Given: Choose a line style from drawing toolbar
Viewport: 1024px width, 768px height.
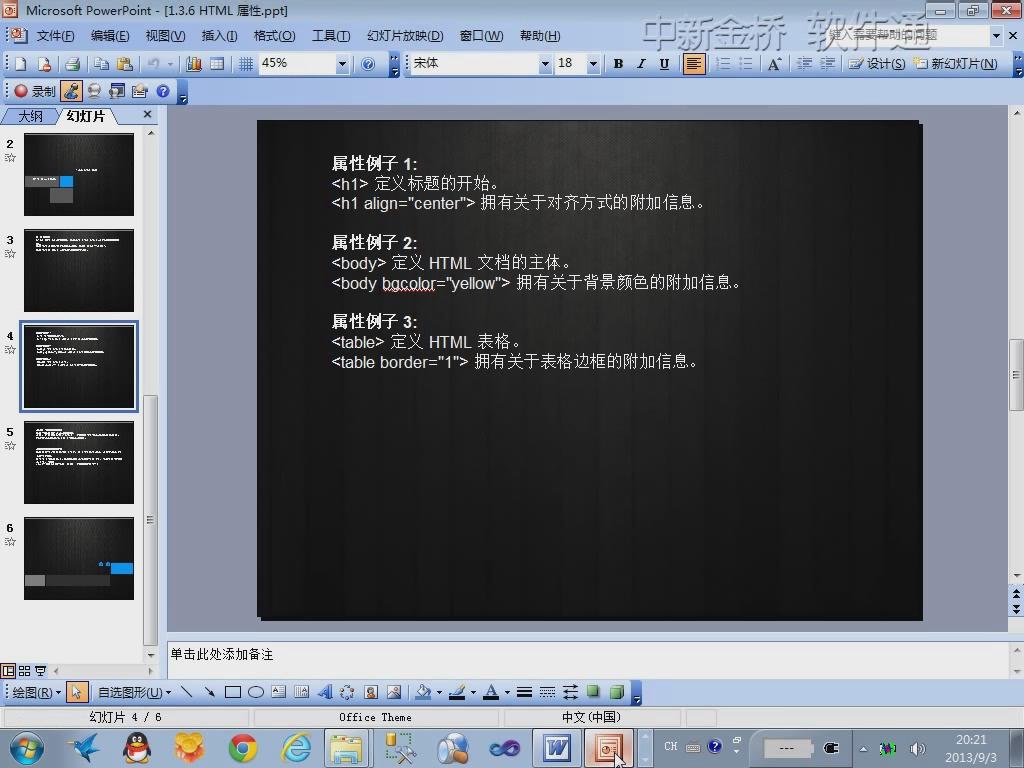Looking at the screenshot, I should tap(524, 692).
